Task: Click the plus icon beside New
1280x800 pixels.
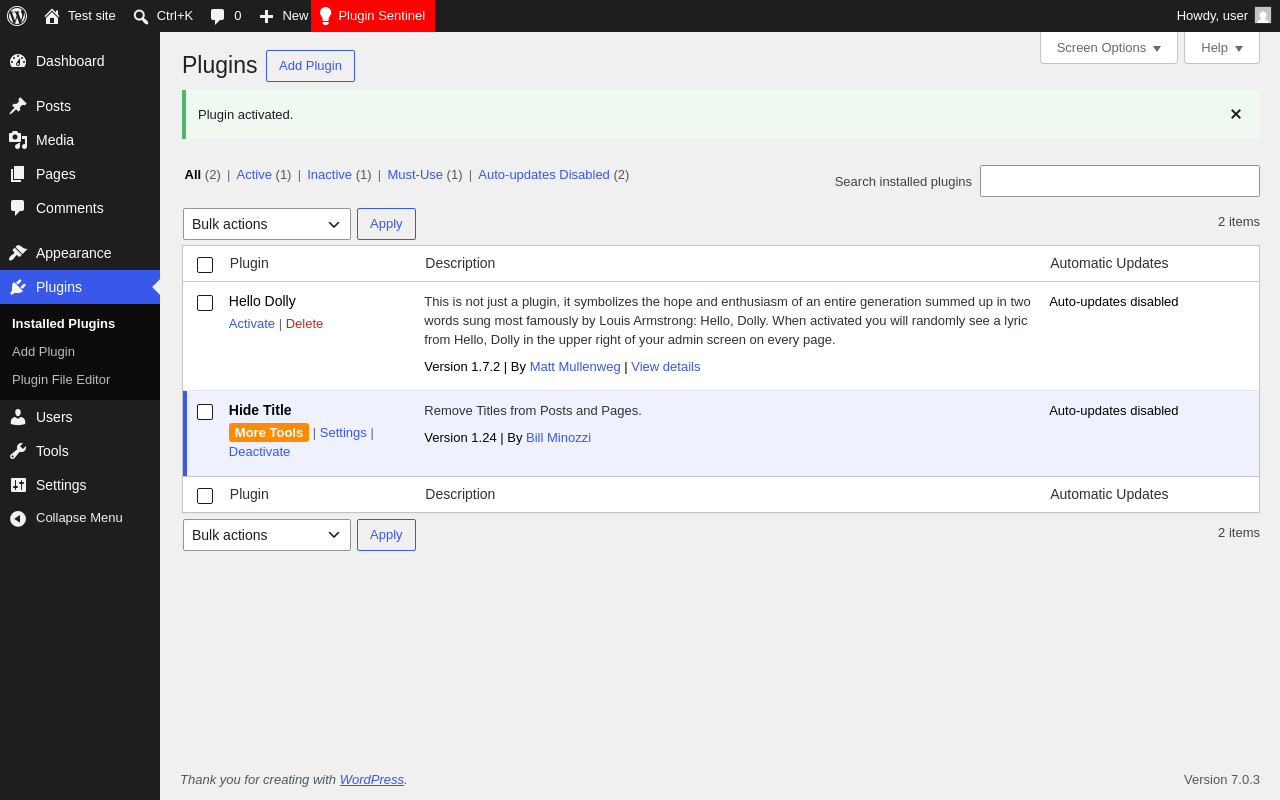Action: click(x=266, y=16)
